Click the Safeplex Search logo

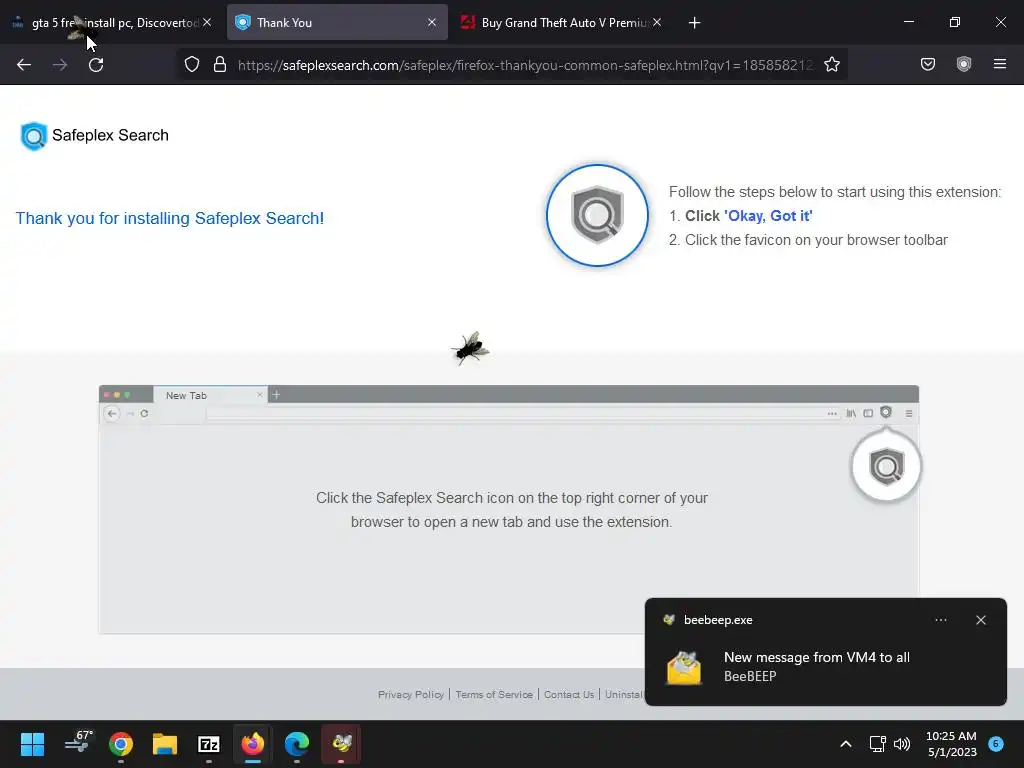point(95,136)
